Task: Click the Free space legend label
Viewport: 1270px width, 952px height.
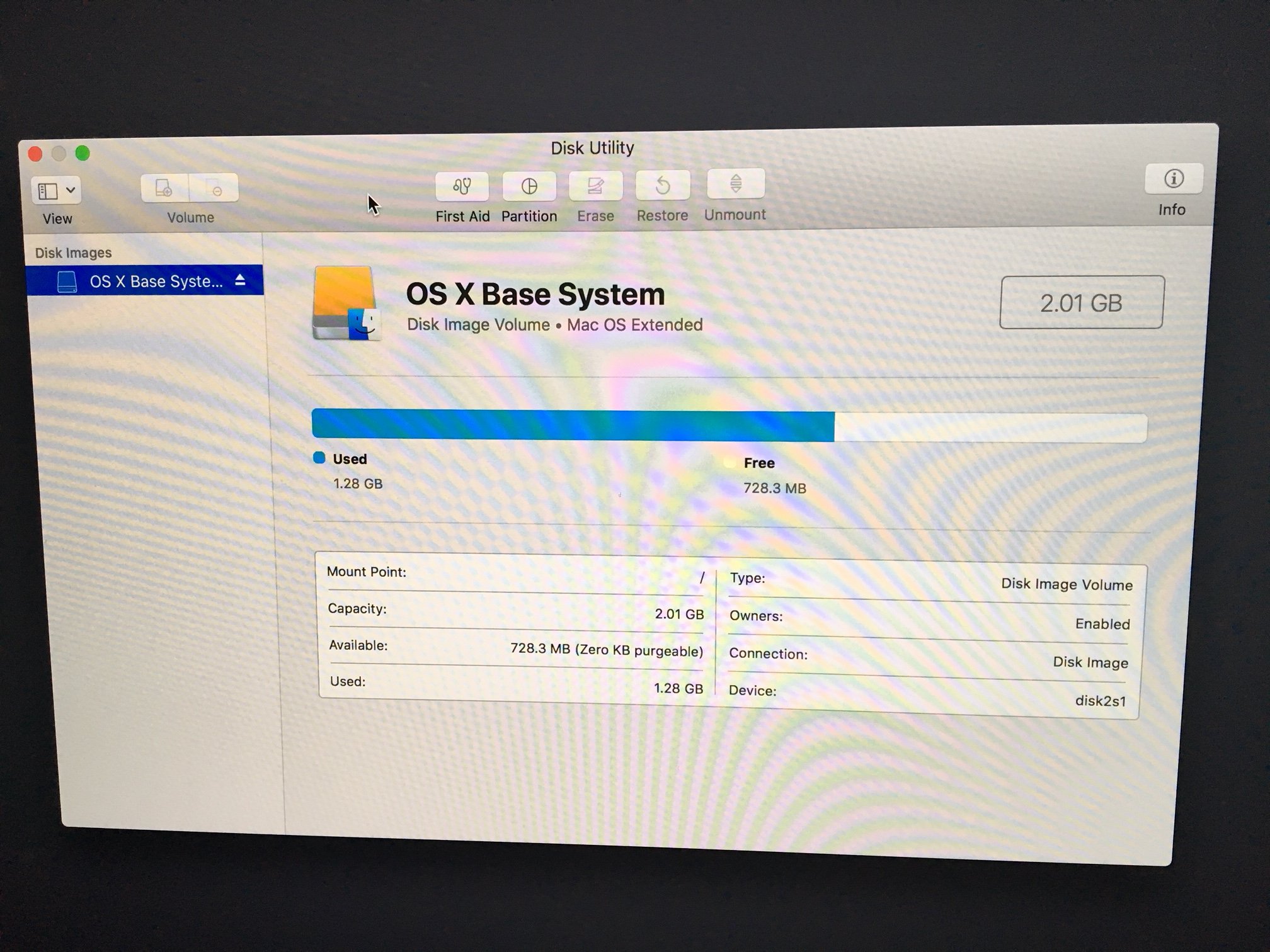Action: click(758, 463)
